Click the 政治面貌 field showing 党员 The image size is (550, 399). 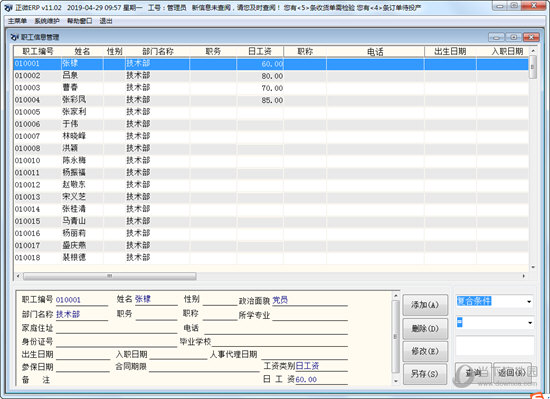tap(310, 300)
